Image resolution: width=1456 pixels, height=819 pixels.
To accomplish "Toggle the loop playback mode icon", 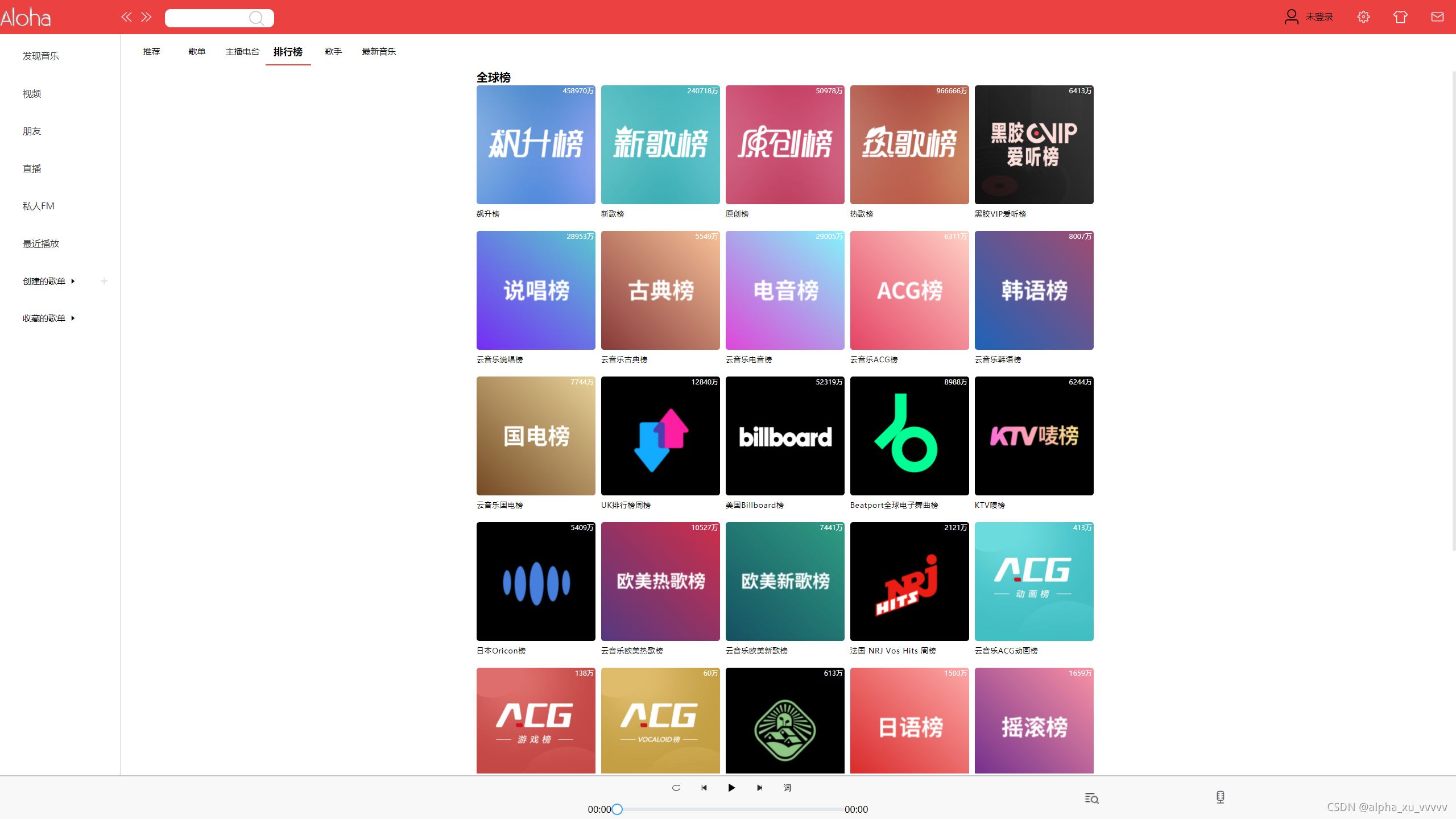I will coord(676,788).
